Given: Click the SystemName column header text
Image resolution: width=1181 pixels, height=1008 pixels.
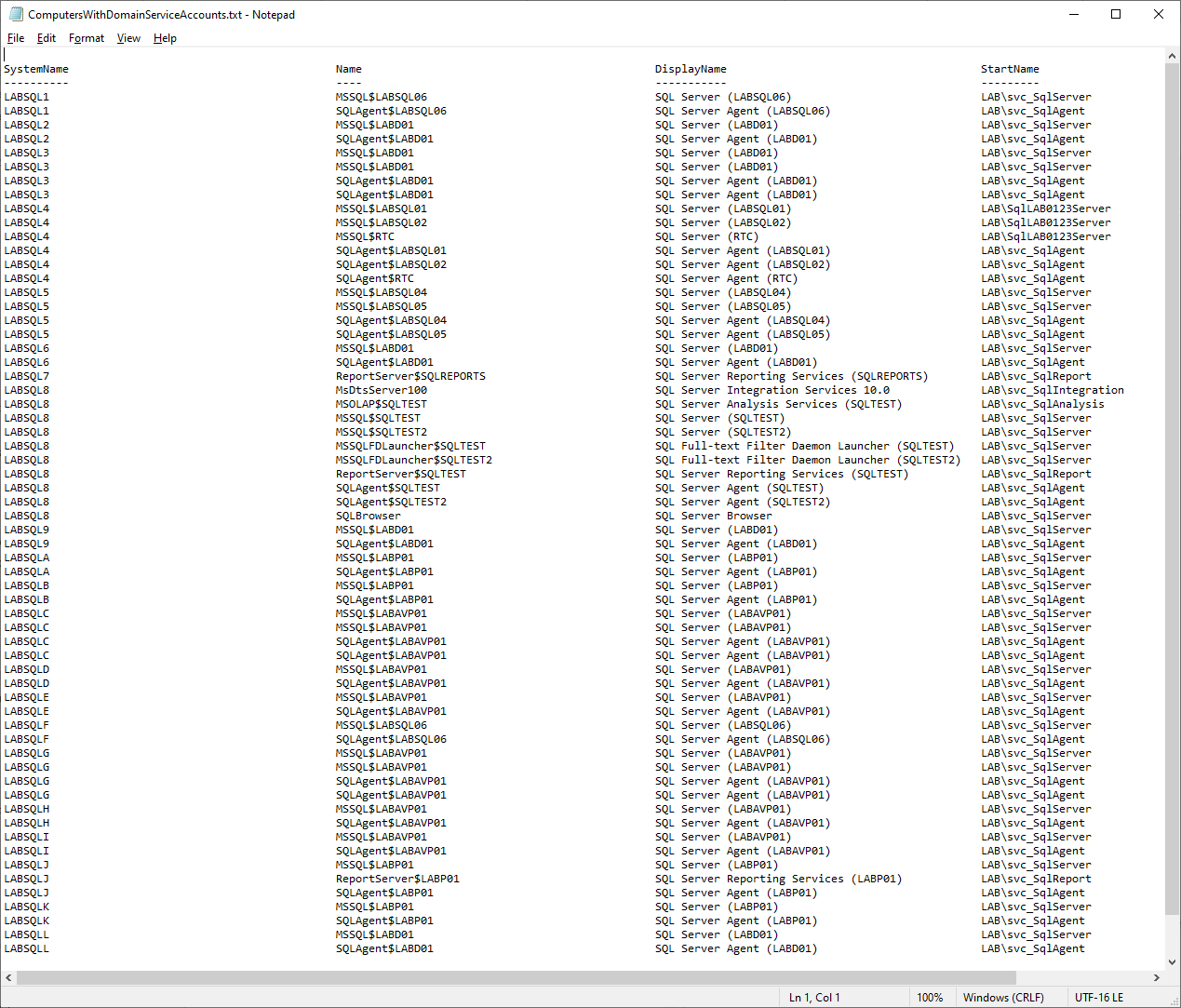Looking at the screenshot, I should (x=36, y=69).
